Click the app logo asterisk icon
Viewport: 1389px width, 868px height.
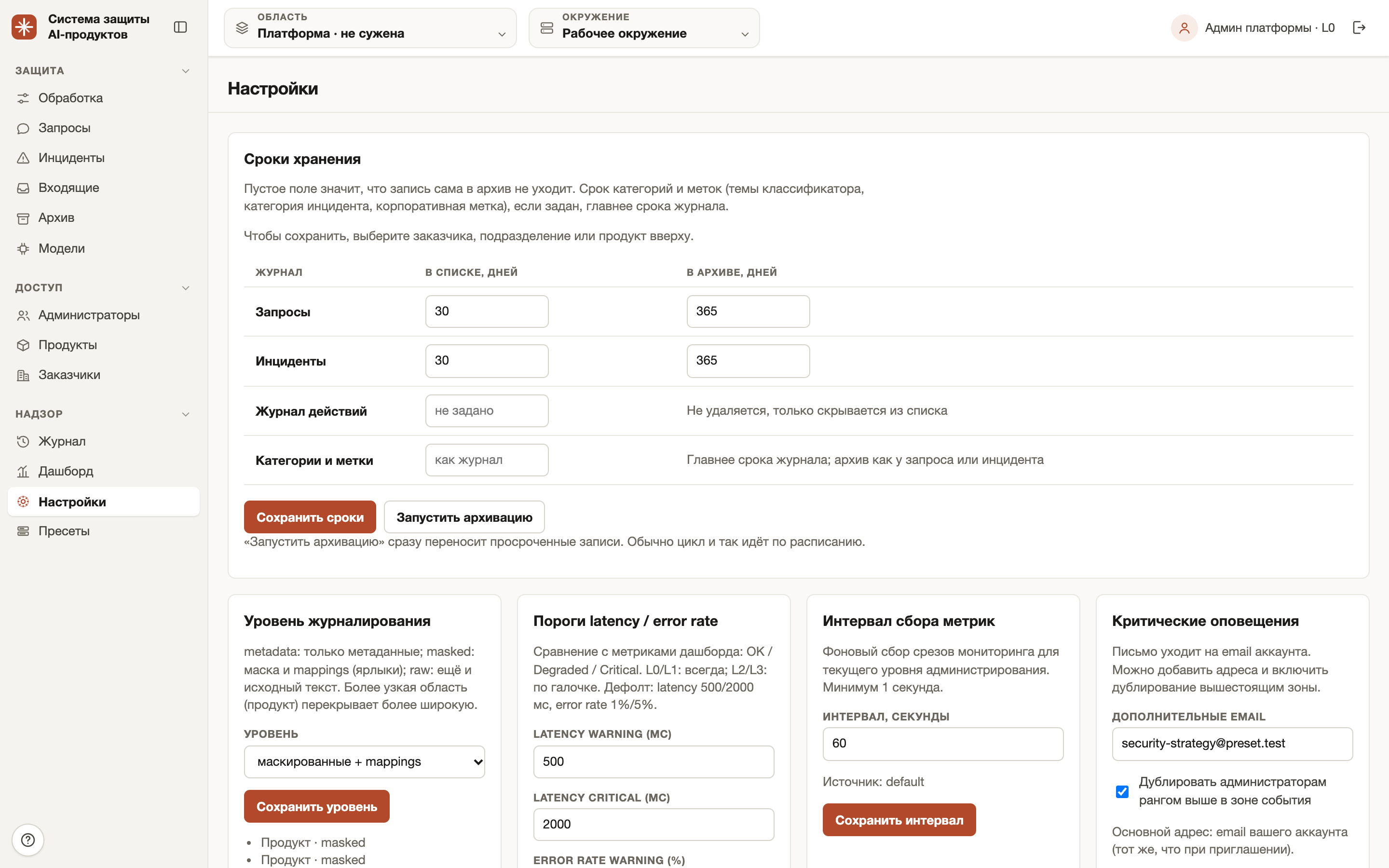[24, 27]
